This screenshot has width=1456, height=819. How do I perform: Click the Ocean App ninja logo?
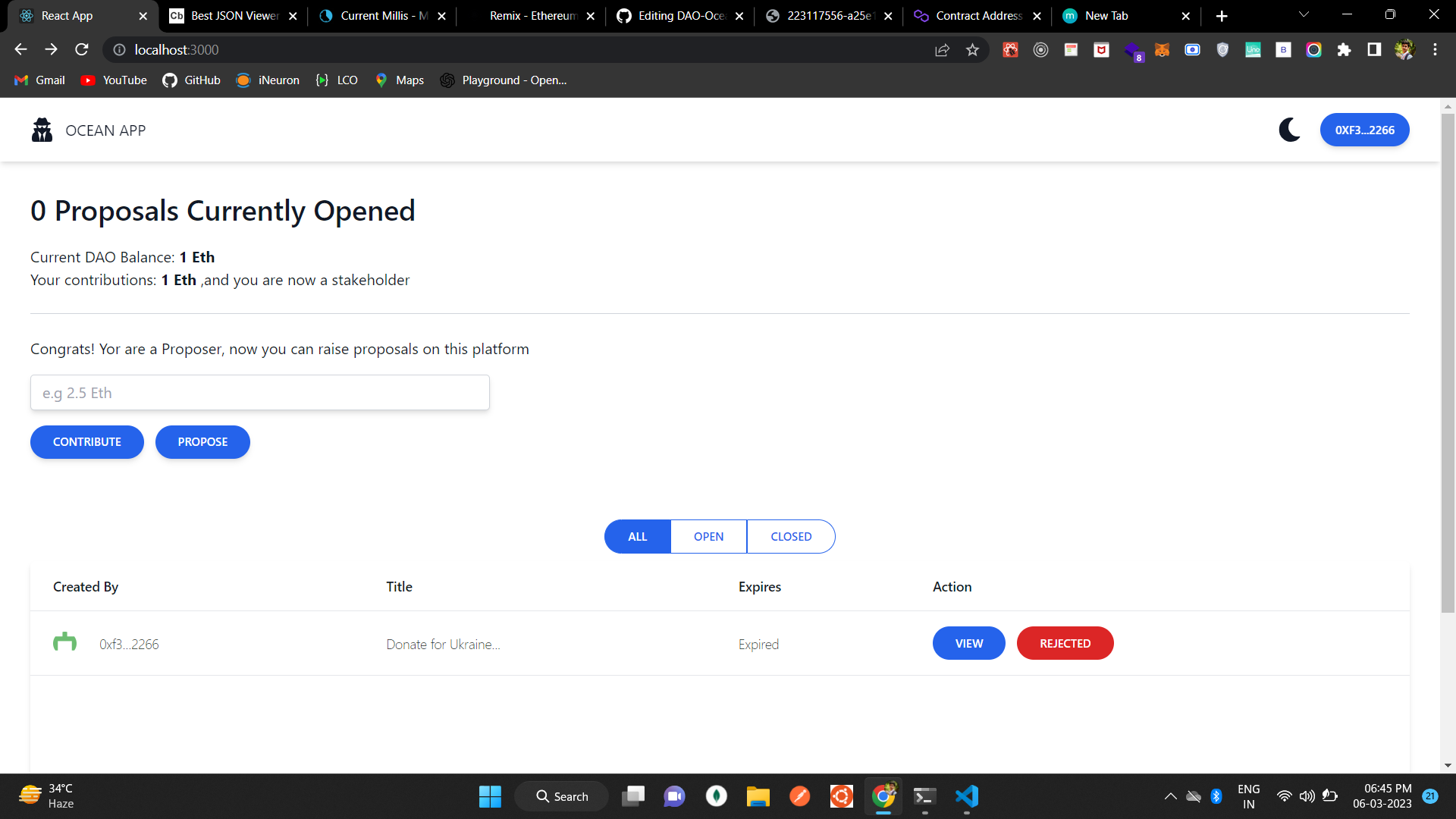(42, 129)
